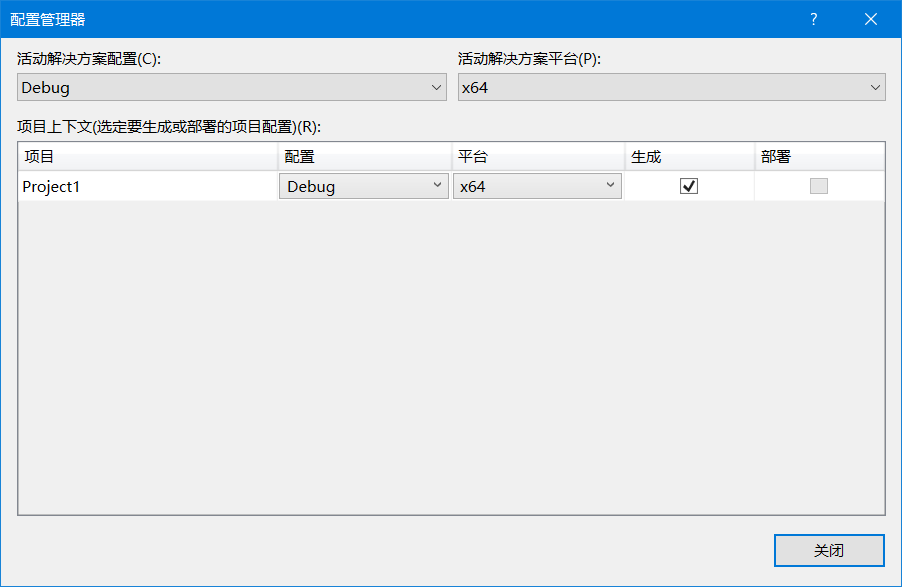Click the 活动解决方案配置(C) label
902x587 pixels.
pos(89,59)
